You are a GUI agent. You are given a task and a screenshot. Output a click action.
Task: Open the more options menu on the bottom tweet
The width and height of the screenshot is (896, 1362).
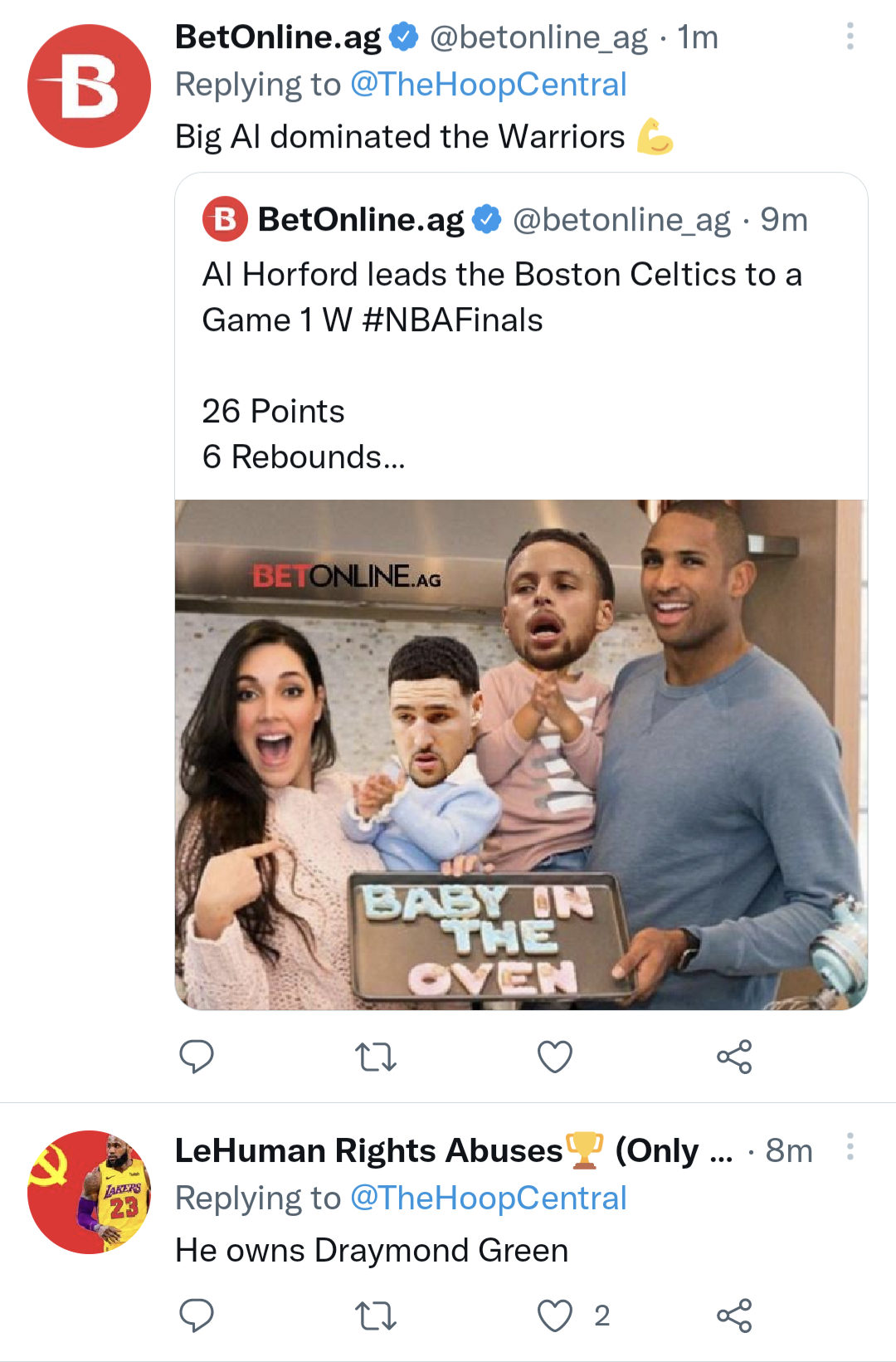(x=850, y=1147)
